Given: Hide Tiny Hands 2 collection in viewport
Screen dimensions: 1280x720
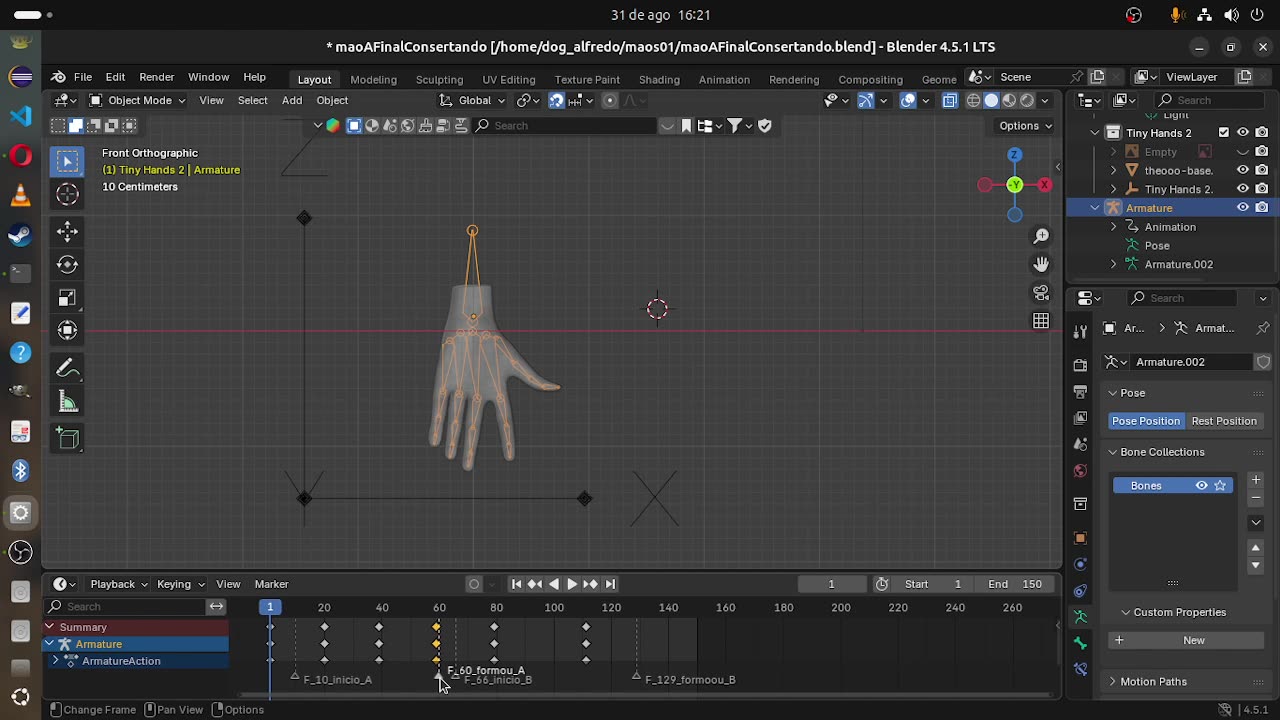Looking at the screenshot, I should point(1243,133).
